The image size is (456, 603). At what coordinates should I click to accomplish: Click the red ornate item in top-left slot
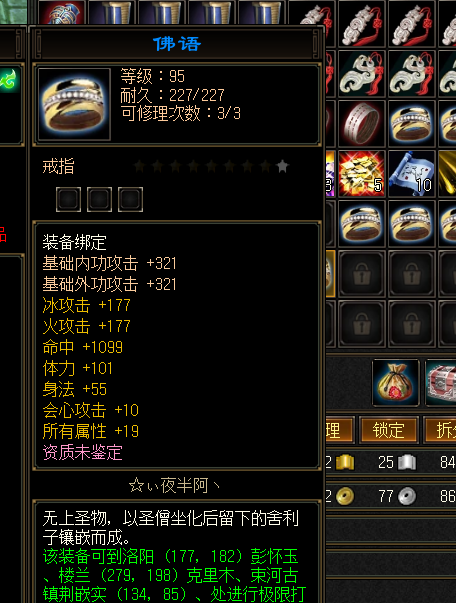click(62, 12)
